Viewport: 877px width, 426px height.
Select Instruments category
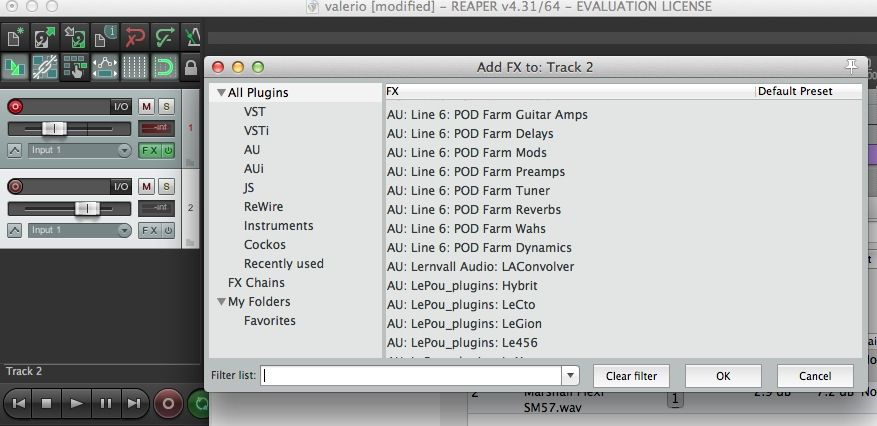(x=279, y=226)
